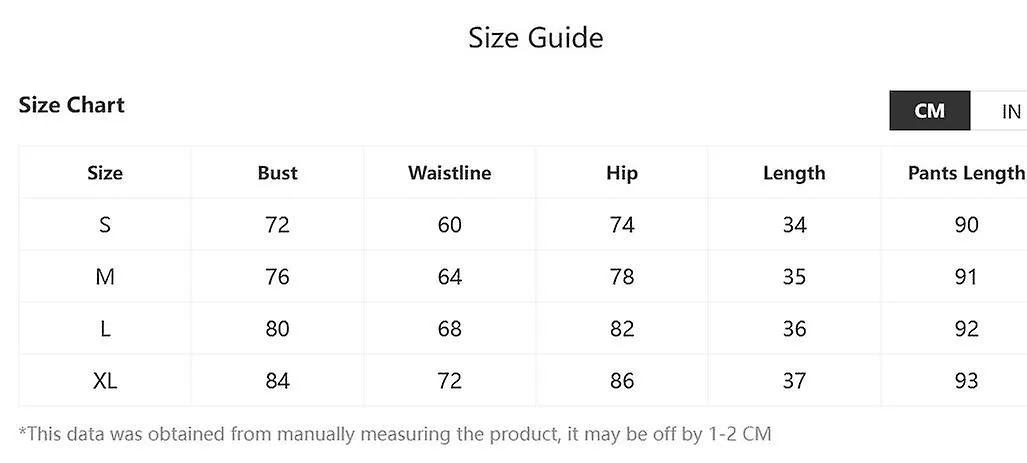Select the M size row label
Image resolution: width=1027 pixels, height=463 pixels.
pyautogui.click(x=105, y=276)
